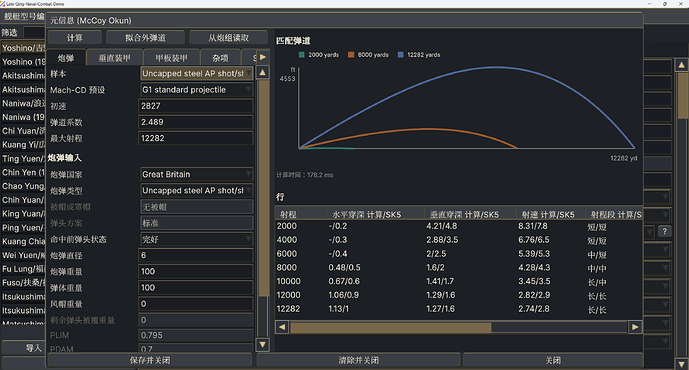Click the 关闭 button
This screenshot has height=370, width=689.
point(553,360)
